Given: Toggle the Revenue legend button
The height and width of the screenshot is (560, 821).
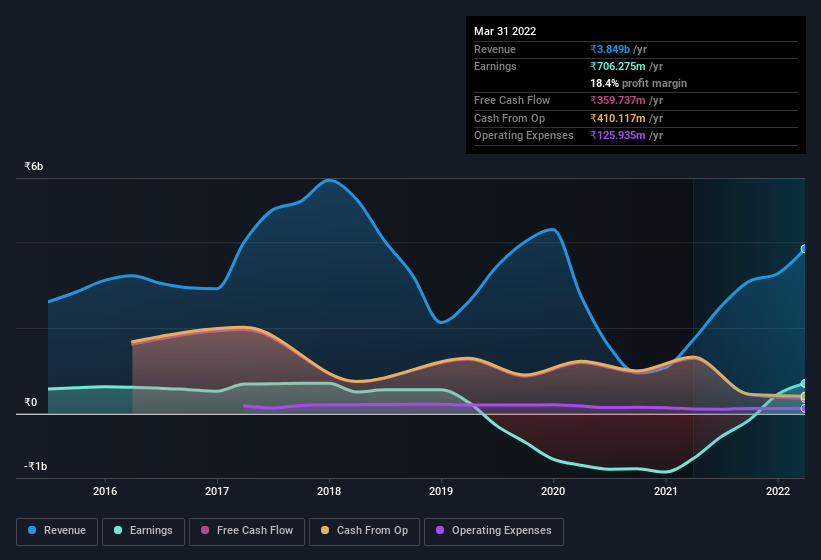Looking at the screenshot, I should coord(57,531).
